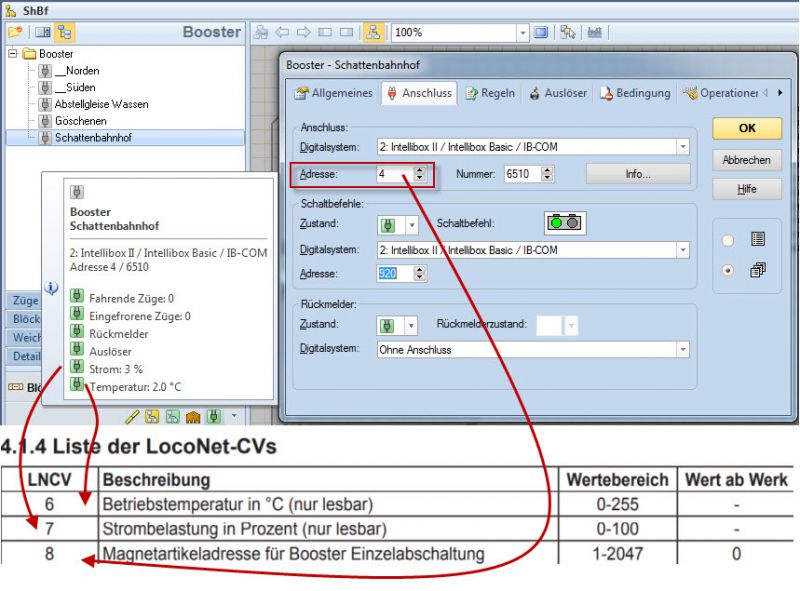
Task: Click the green plug icon in the bottom toolbar
Action: 213,414
